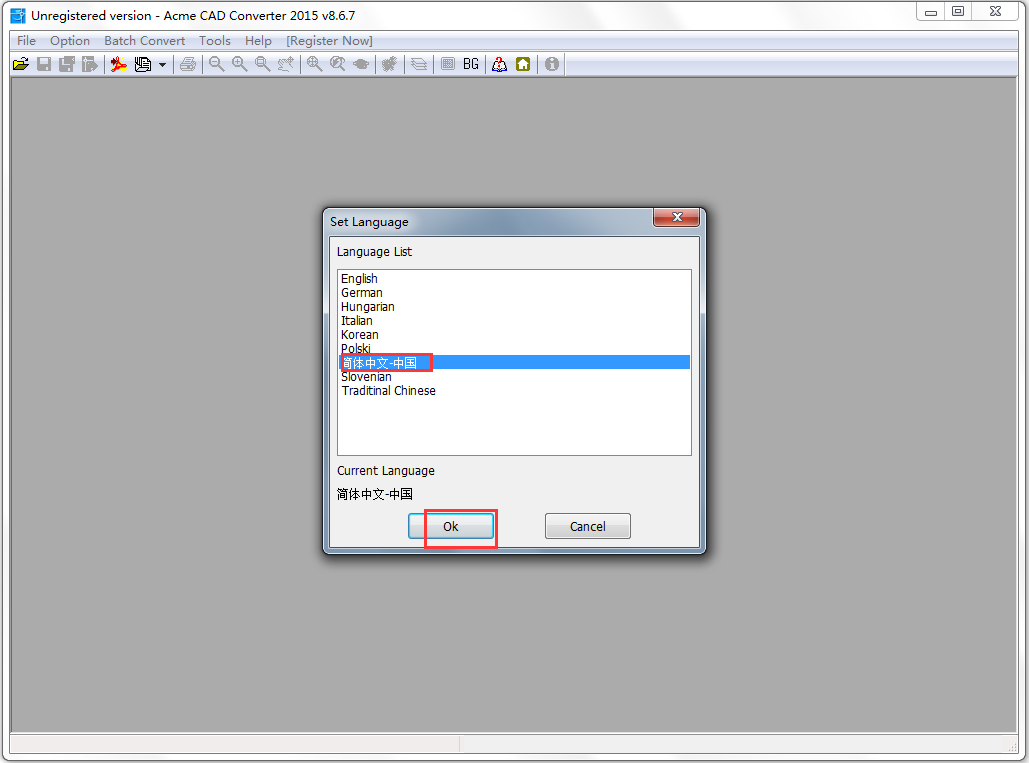Select the Zoom Out tool
The height and width of the screenshot is (763, 1029).
[216, 64]
